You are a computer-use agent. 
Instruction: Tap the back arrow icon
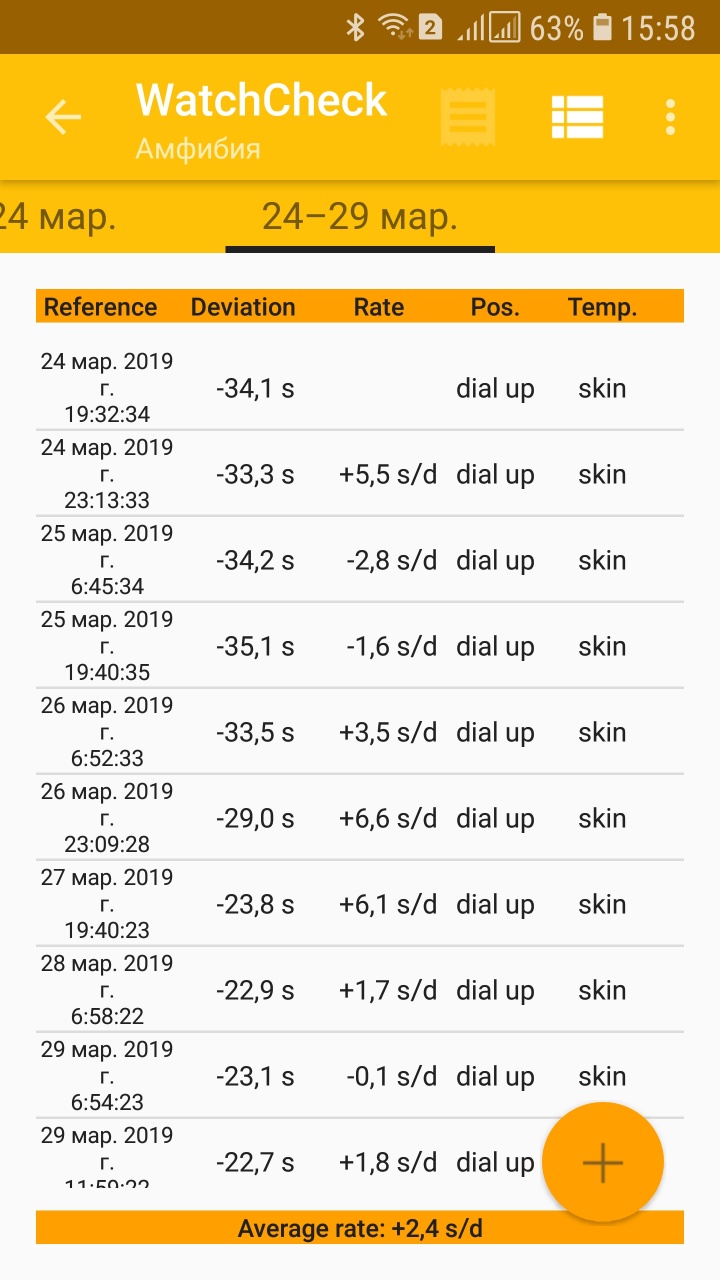click(x=63, y=117)
